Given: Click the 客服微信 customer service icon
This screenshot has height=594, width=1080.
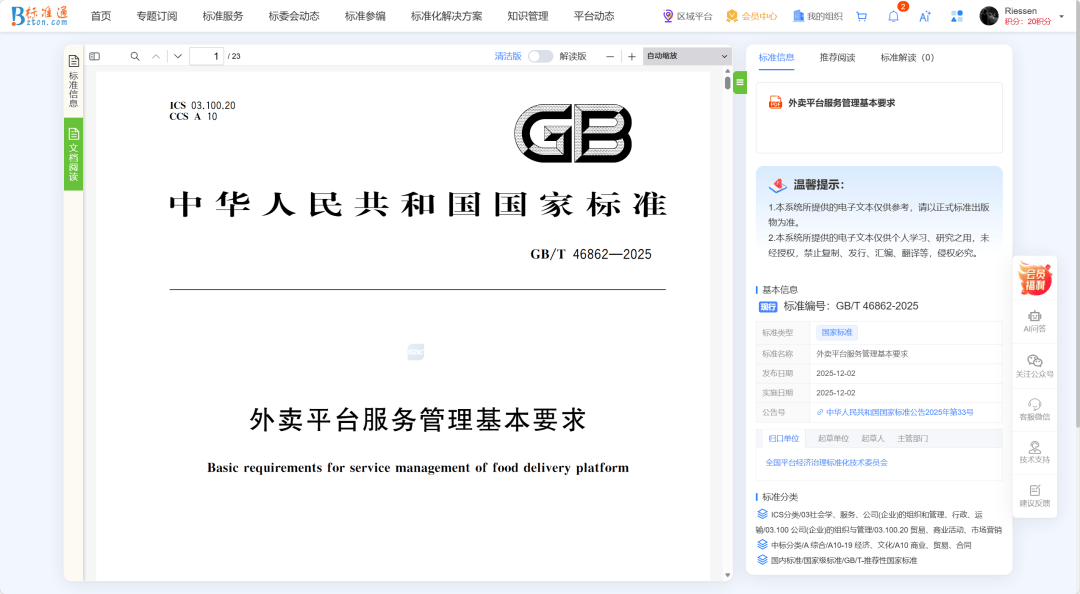Looking at the screenshot, I should [x=1034, y=408].
